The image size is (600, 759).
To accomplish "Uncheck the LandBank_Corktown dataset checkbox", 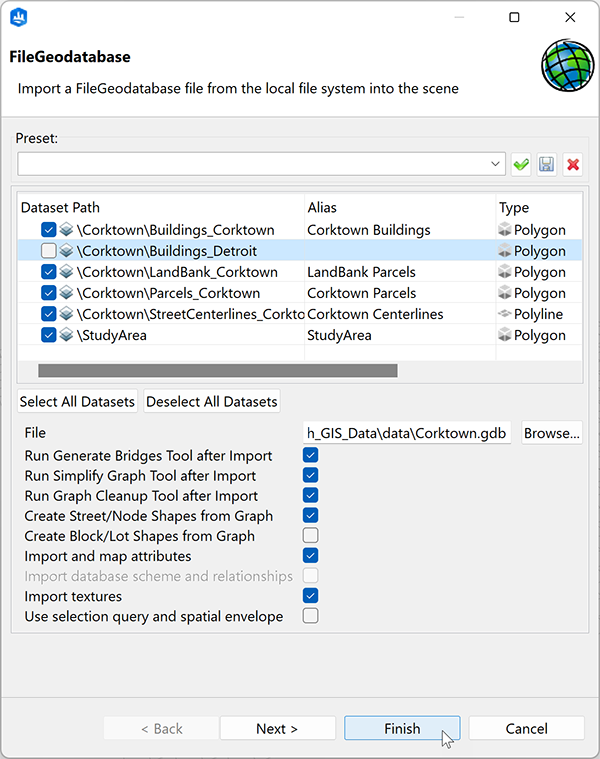I will tap(48, 272).
